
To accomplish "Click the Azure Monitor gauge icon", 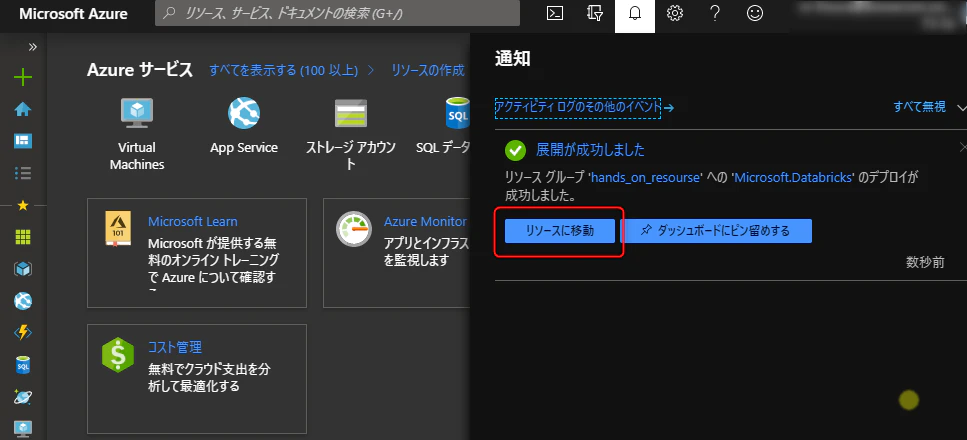I will (x=353, y=229).
